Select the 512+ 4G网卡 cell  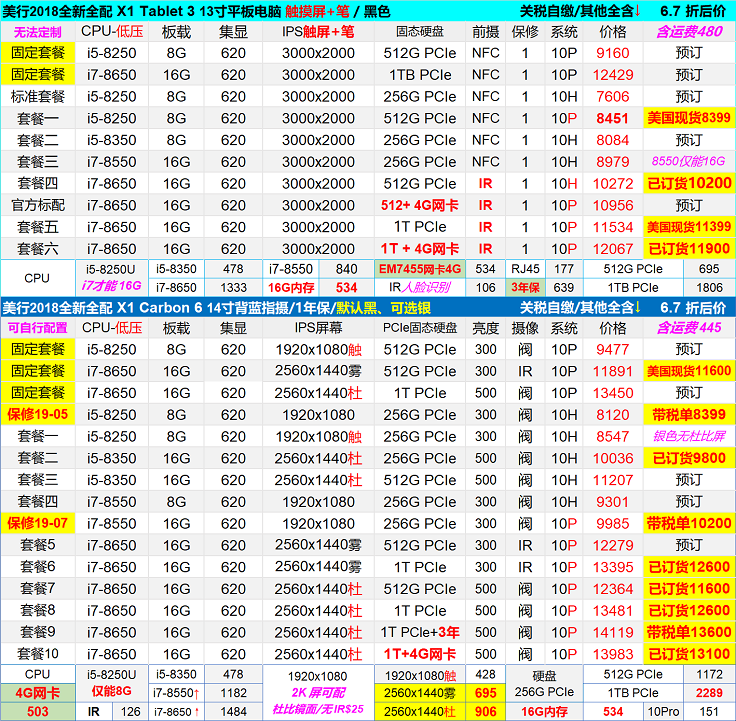[420, 205]
